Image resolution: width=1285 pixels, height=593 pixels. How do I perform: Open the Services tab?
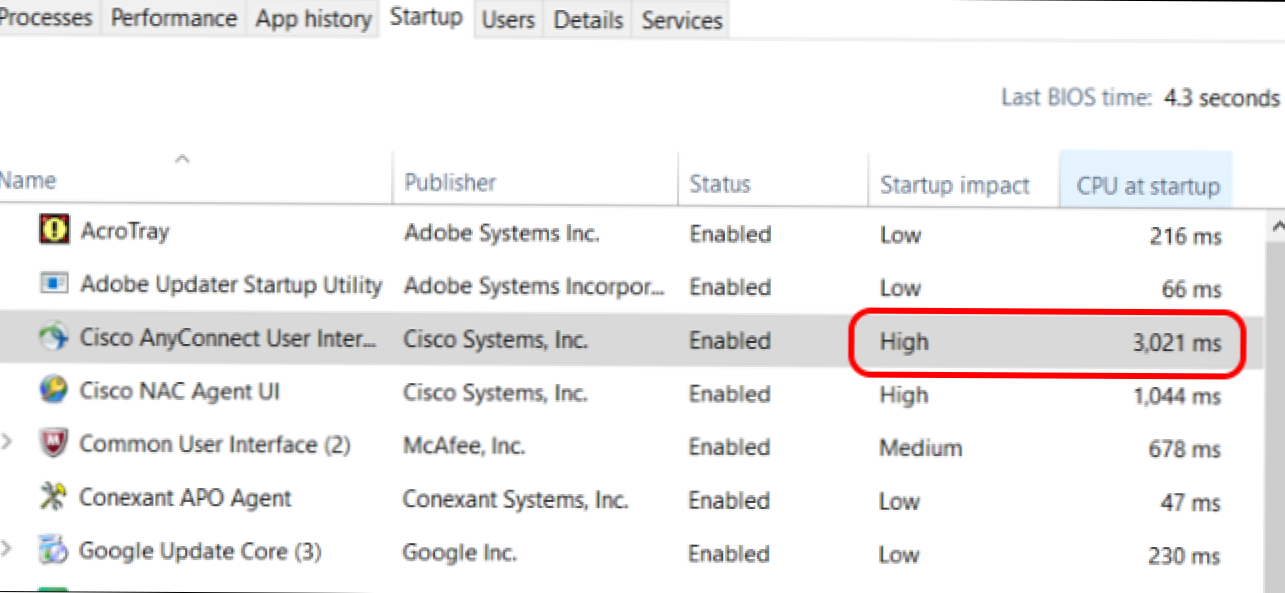tap(682, 20)
